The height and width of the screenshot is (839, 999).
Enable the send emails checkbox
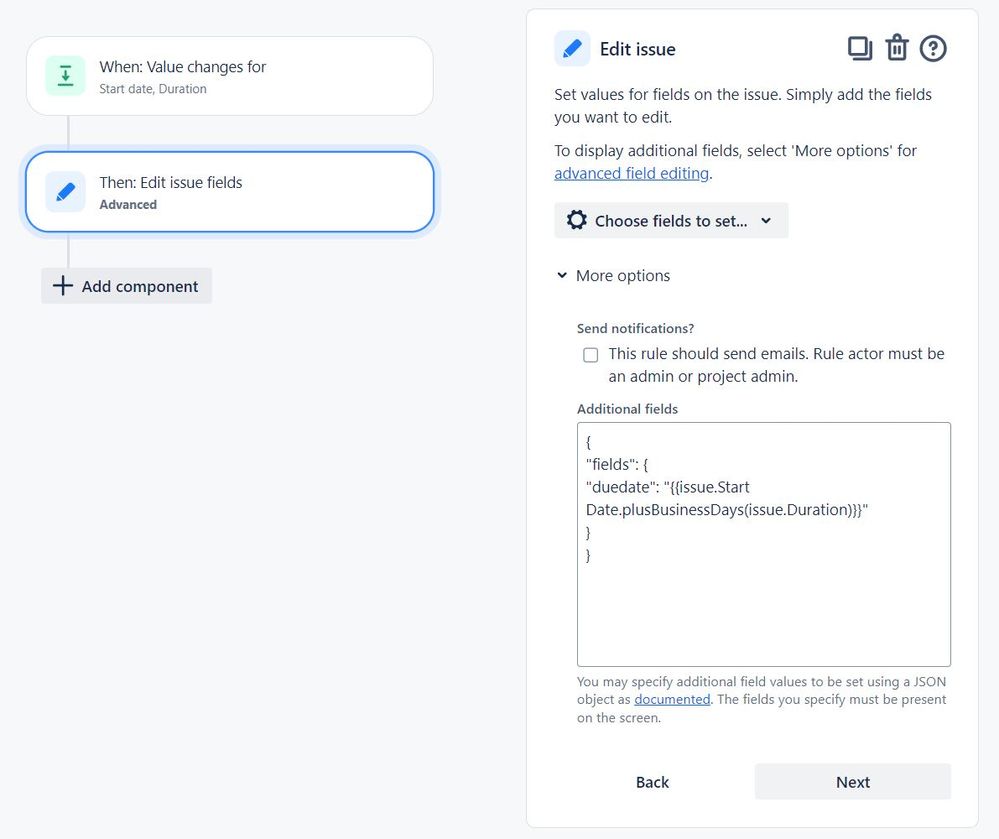tap(591, 355)
